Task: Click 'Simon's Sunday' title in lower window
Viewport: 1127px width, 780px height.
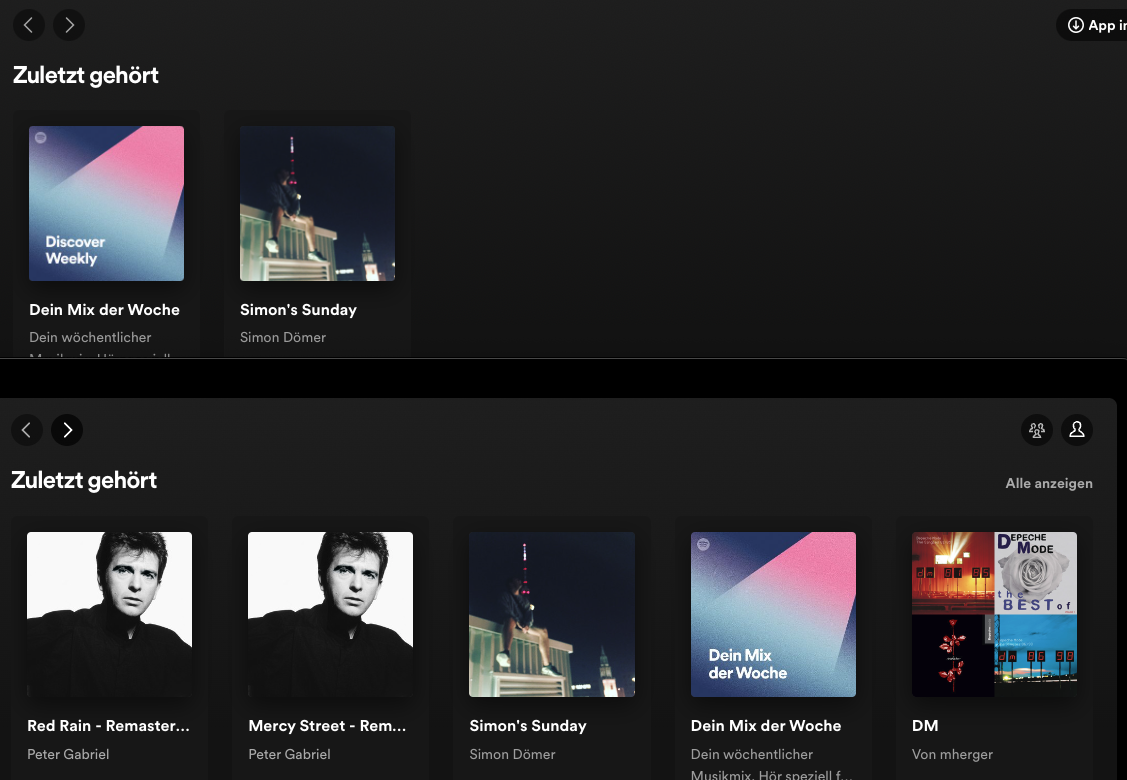Action: [x=528, y=726]
